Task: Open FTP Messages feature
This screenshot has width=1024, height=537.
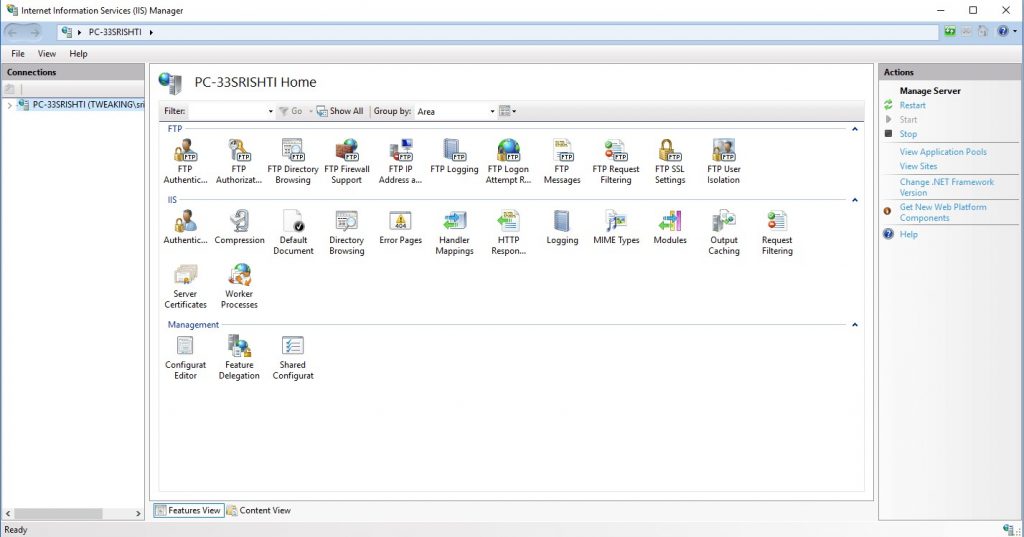Action: click(562, 161)
